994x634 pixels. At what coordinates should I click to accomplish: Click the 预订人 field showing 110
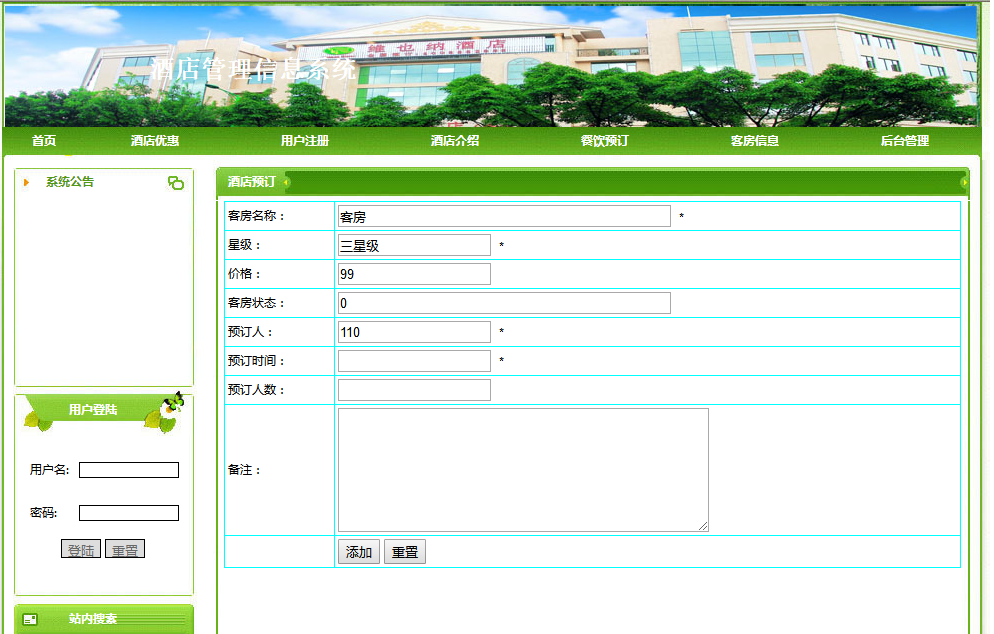414,332
